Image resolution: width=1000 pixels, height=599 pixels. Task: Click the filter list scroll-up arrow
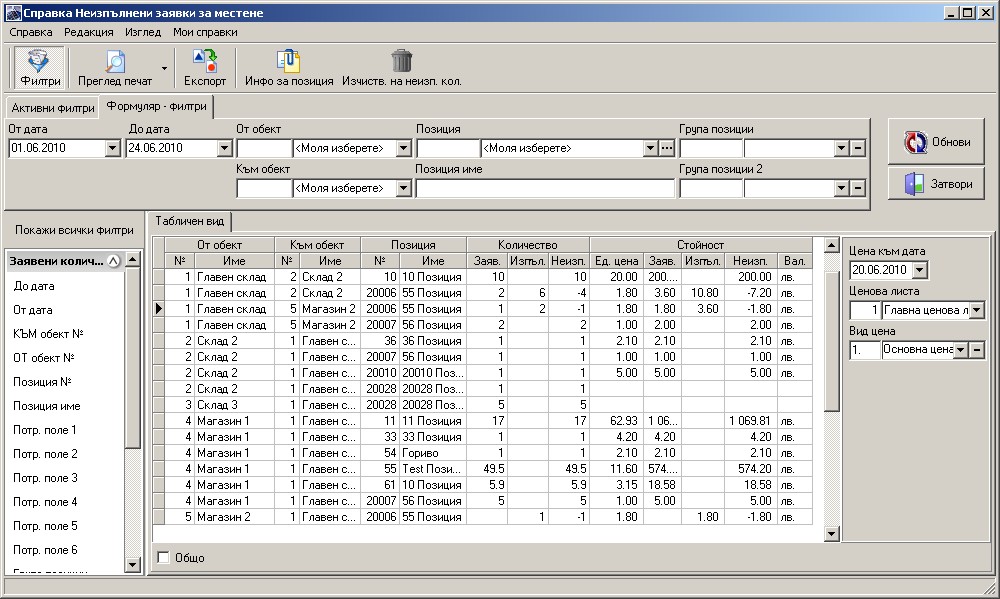133,259
